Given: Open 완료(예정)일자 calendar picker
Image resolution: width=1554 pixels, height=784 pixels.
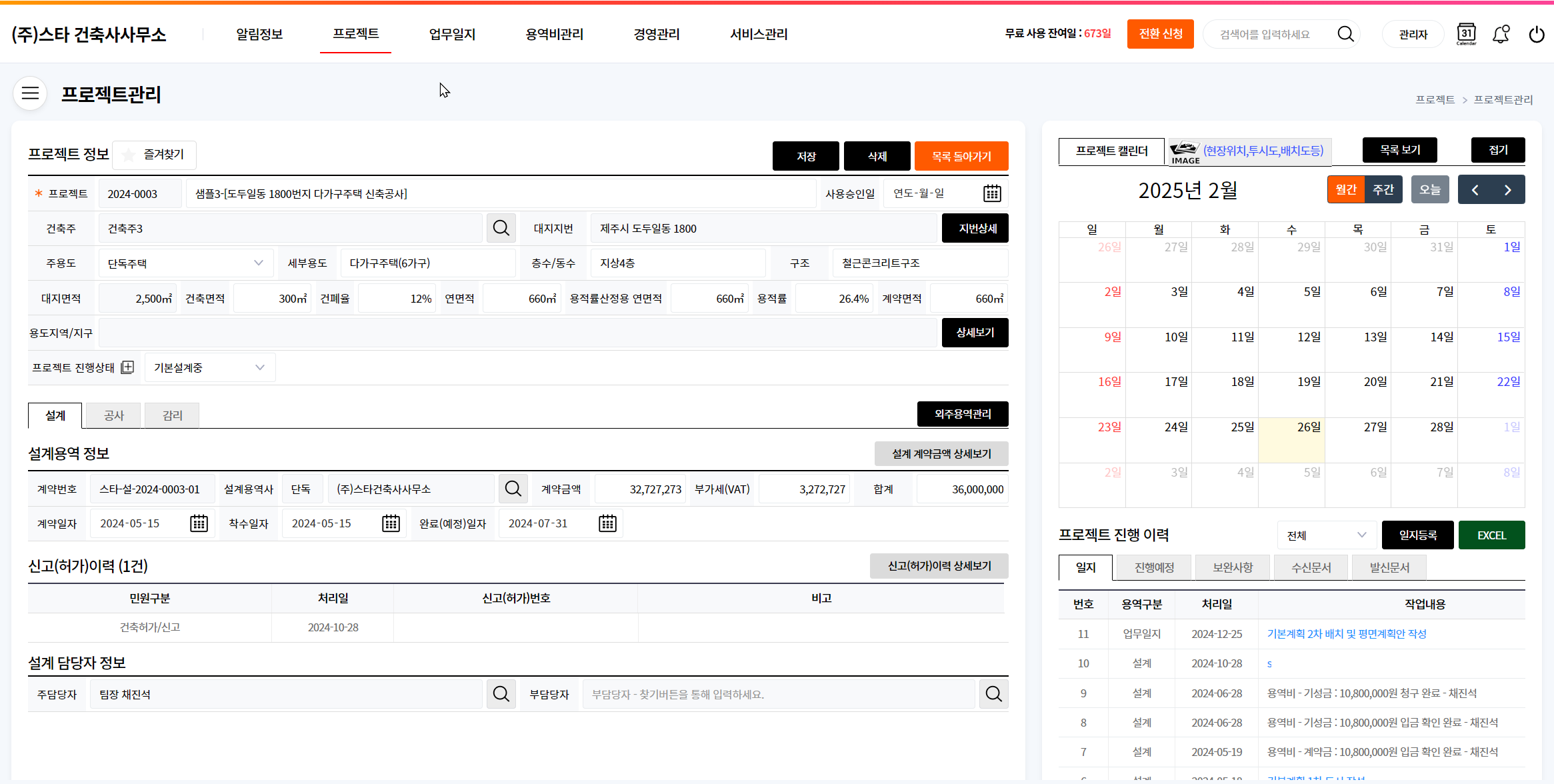Looking at the screenshot, I should (x=607, y=524).
